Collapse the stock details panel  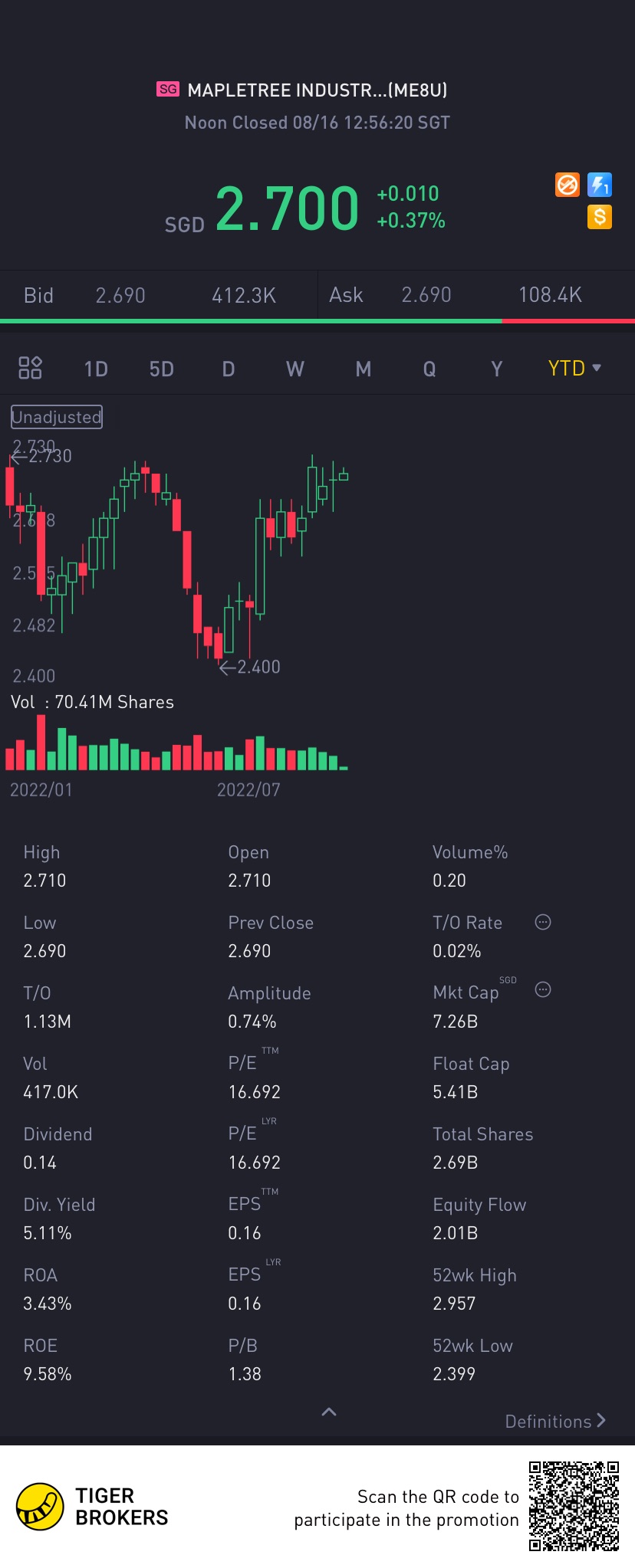tap(329, 1412)
